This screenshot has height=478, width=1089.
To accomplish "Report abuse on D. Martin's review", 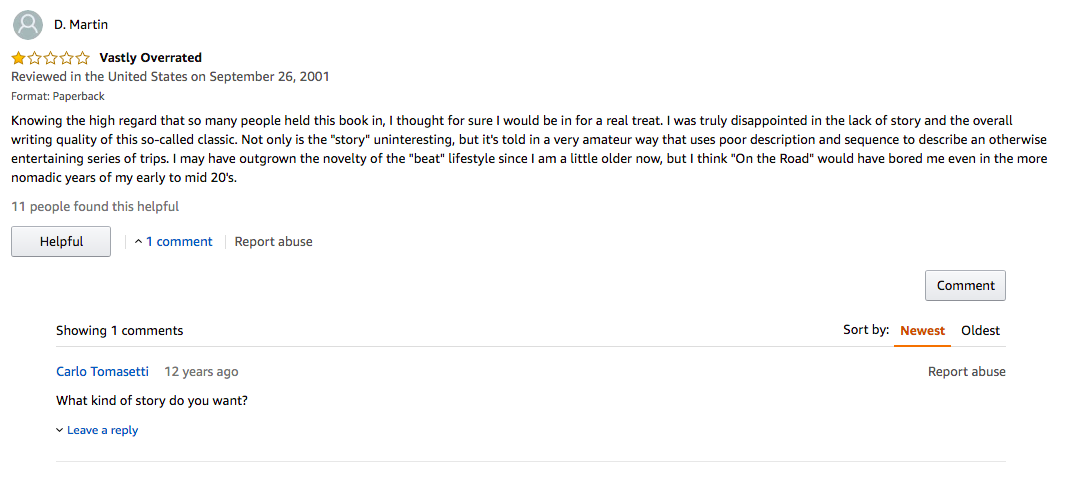I will point(273,241).
